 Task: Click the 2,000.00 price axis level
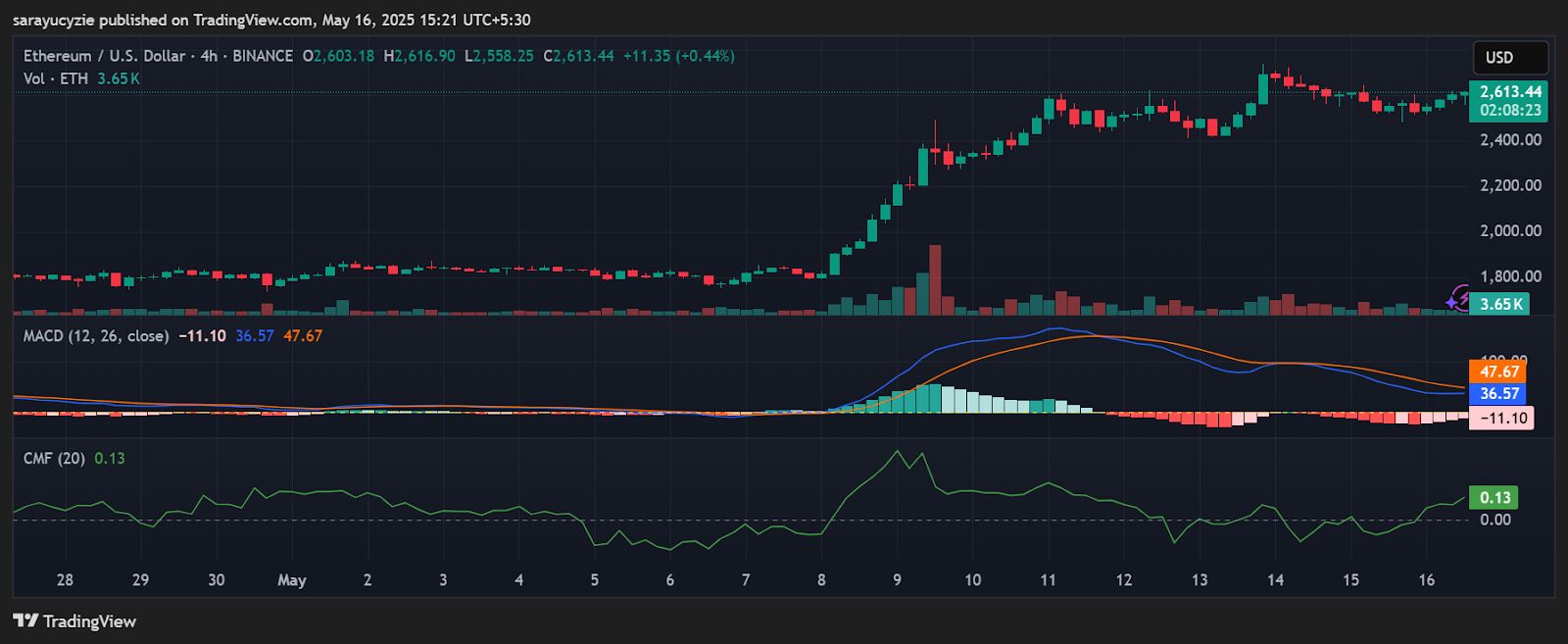click(1509, 230)
